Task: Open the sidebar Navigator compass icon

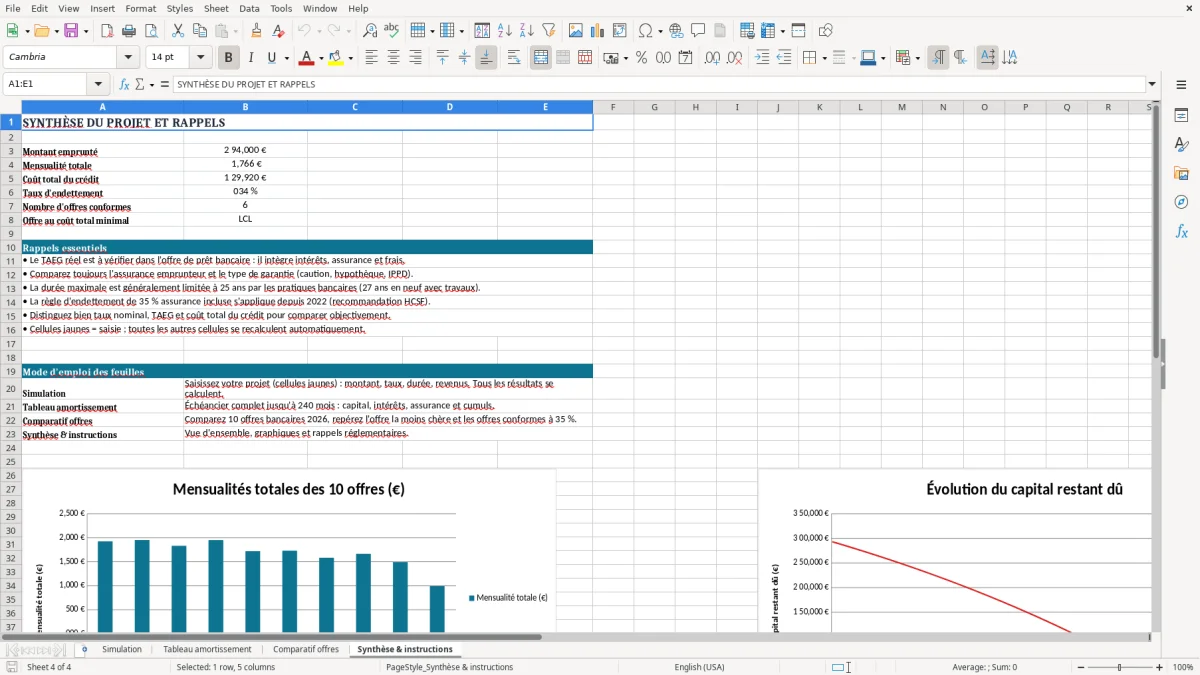Action: [1181, 202]
